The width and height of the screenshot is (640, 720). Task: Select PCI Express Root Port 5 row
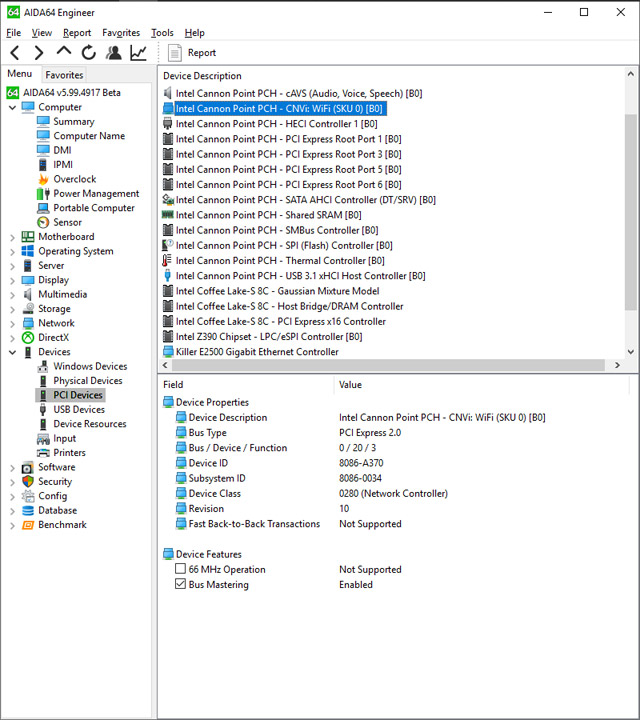click(x=288, y=169)
